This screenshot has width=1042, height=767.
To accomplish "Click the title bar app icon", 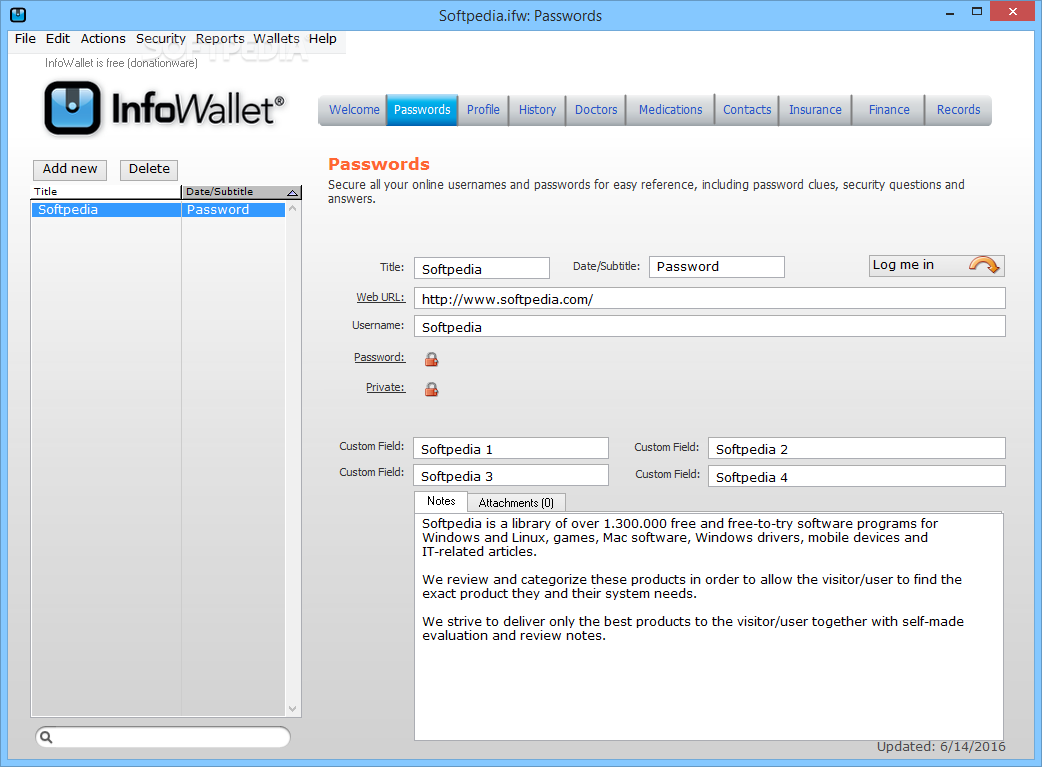I will [x=18, y=14].
